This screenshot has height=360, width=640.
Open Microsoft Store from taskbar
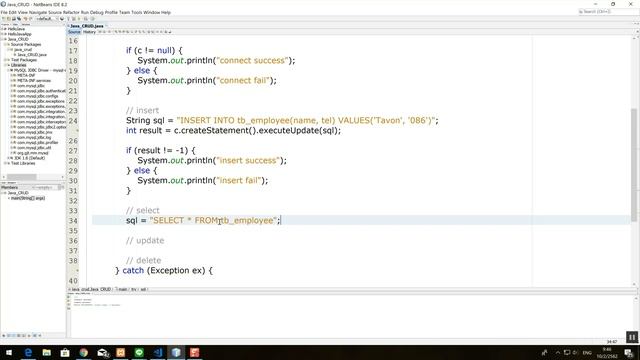[65, 353]
